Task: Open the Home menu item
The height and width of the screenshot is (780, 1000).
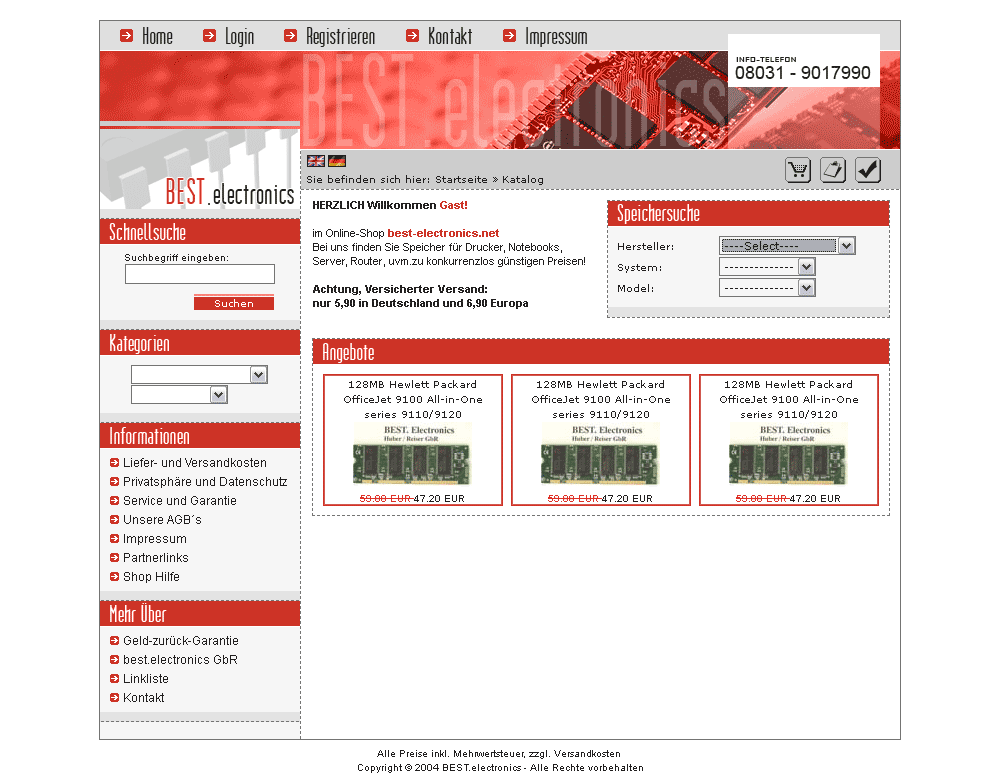Action: click(x=157, y=36)
